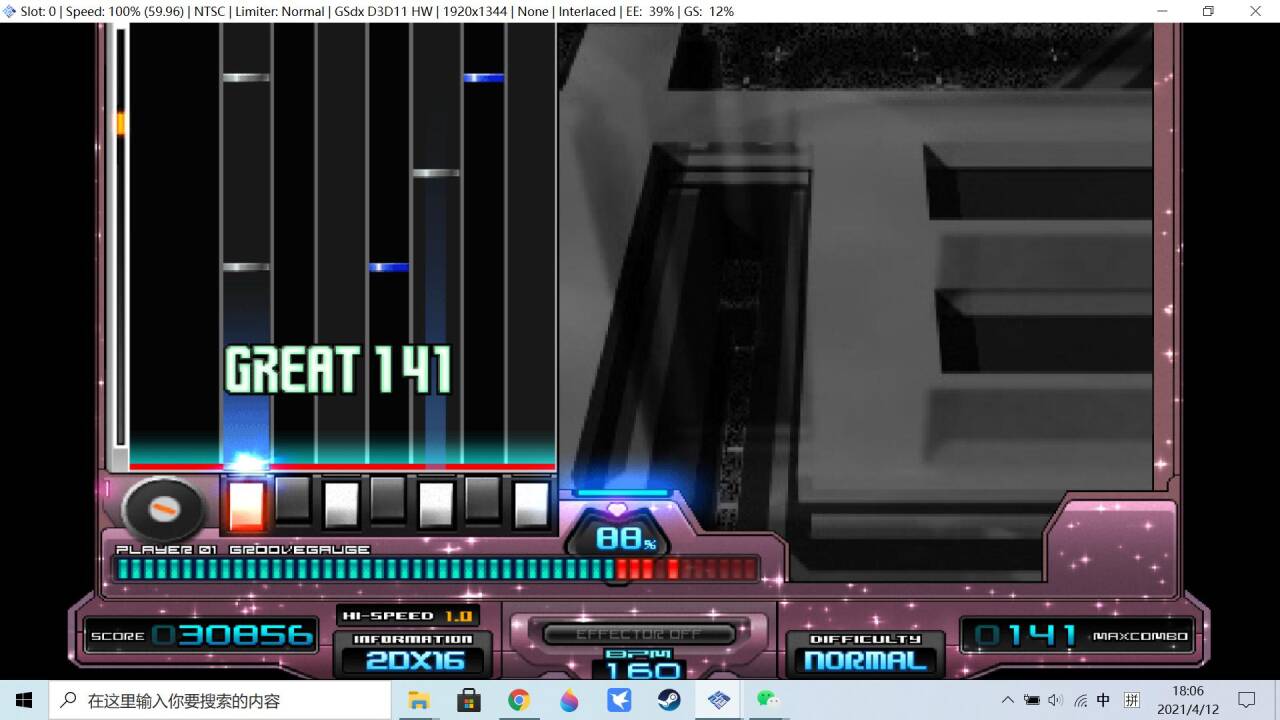Launch Microsoft Store from the taskbar
The width and height of the screenshot is (1280, 720).
(x=468, y=700)
